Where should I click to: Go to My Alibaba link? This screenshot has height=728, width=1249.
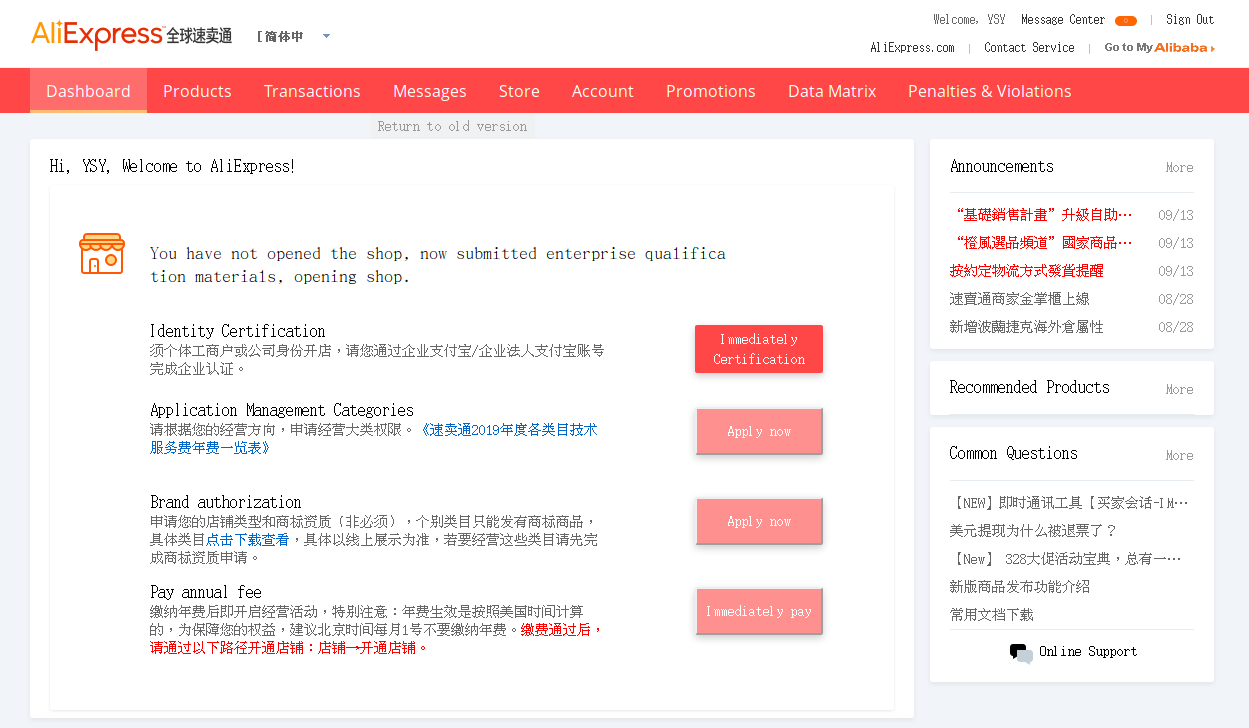[1159, 47]
